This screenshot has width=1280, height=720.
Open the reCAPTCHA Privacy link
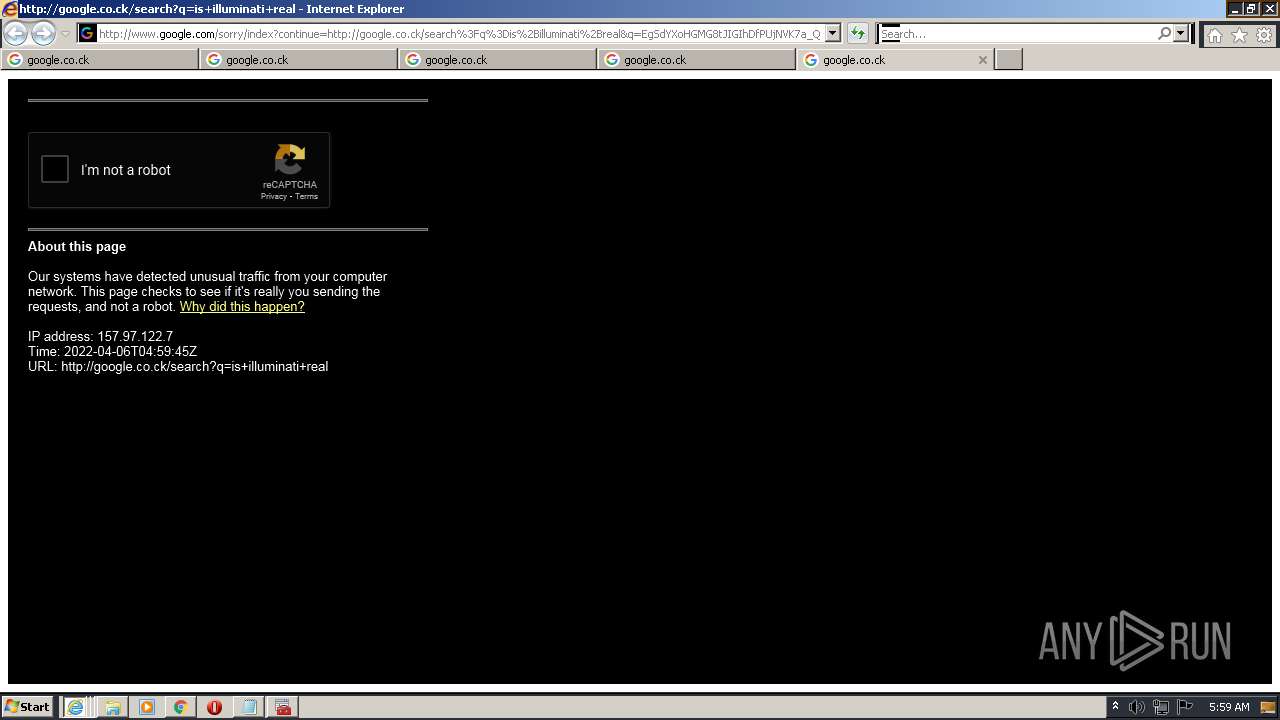pyautogui.click(x=273, y=197)
